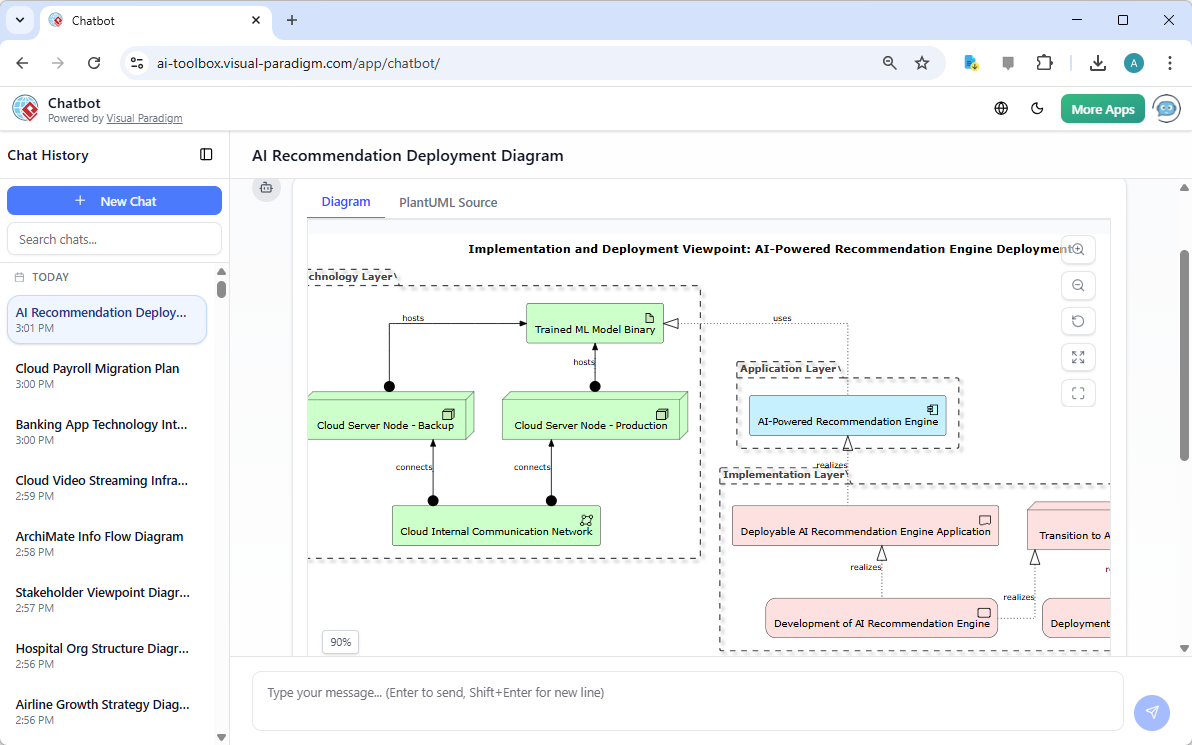Zoom out of the deployment diagram
This screenshot has height=745, width=1192.
(1078, 285)
